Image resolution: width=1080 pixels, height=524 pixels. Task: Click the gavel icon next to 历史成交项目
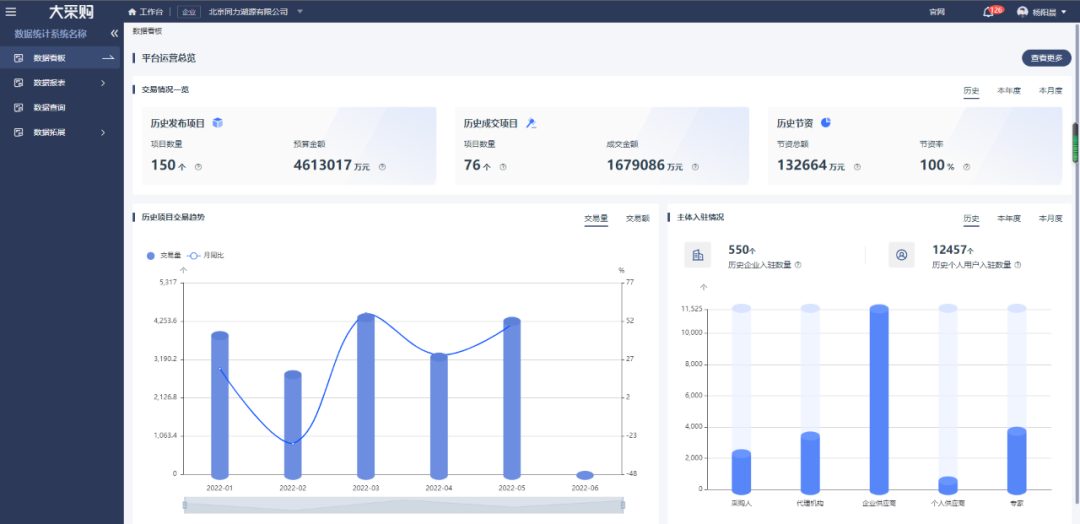click(x=531, y=123)
